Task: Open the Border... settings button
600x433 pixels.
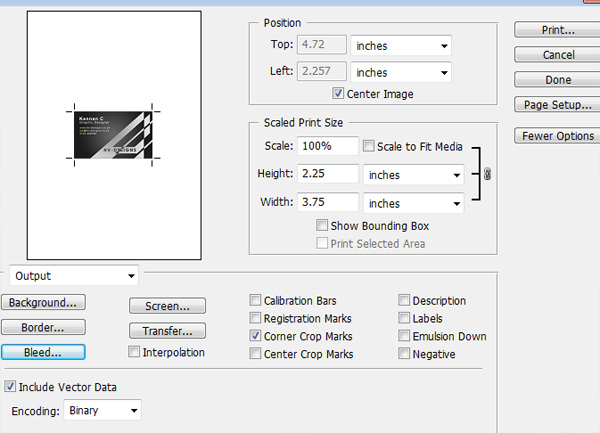Action: 43,327
